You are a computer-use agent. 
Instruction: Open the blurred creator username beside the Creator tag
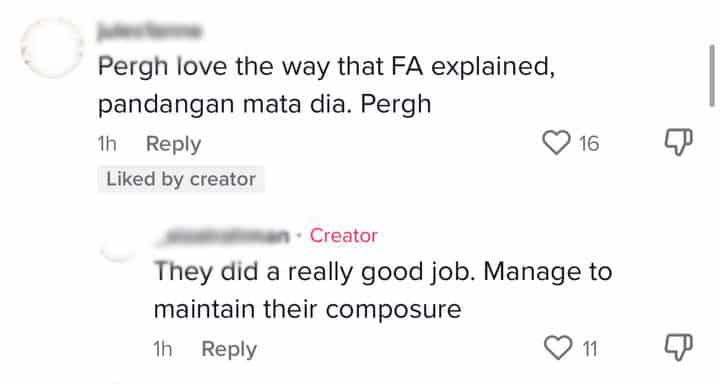[x=223, y=236]
